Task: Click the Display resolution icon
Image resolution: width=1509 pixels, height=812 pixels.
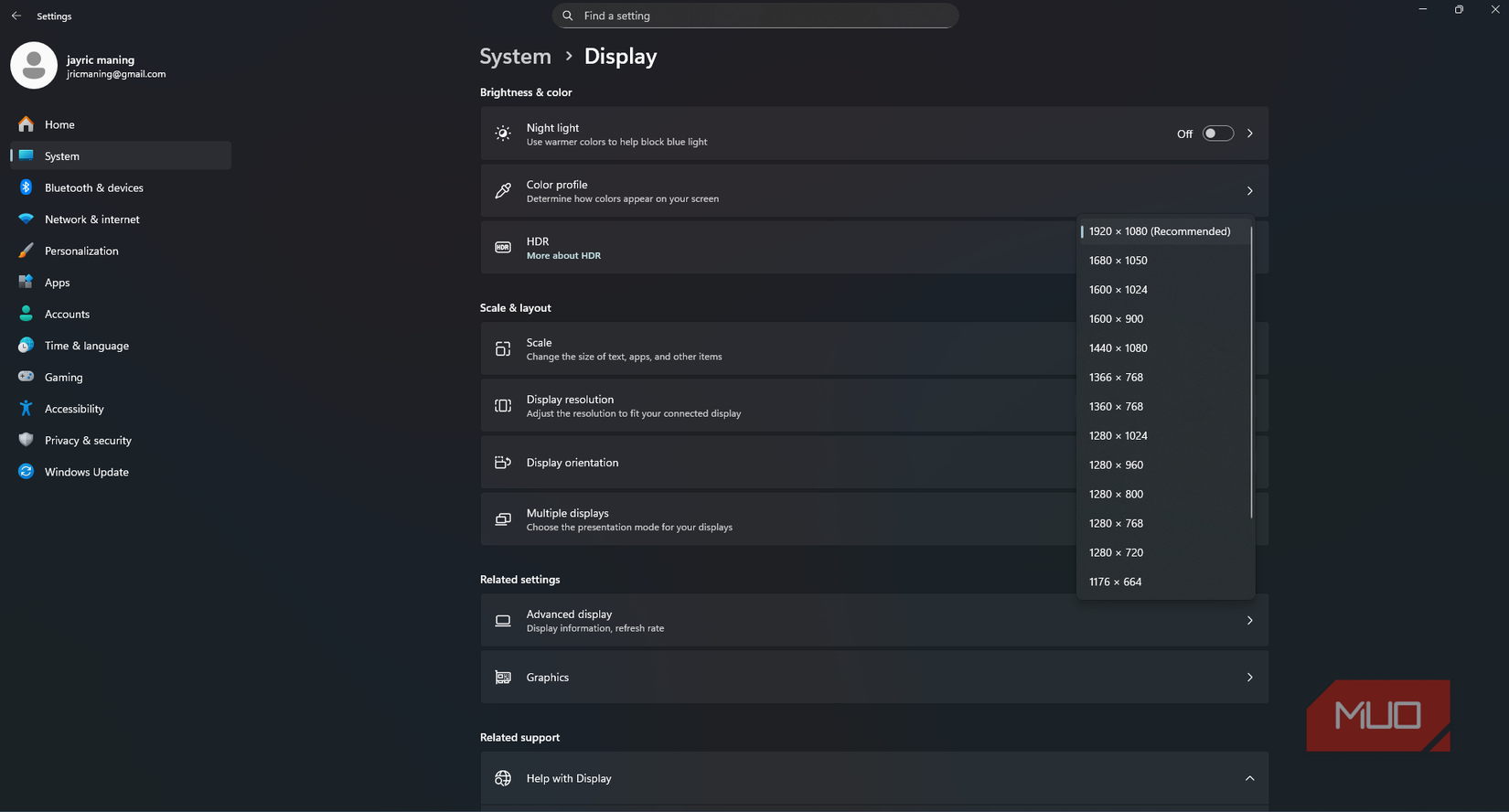Action: (x=503, y=405)
